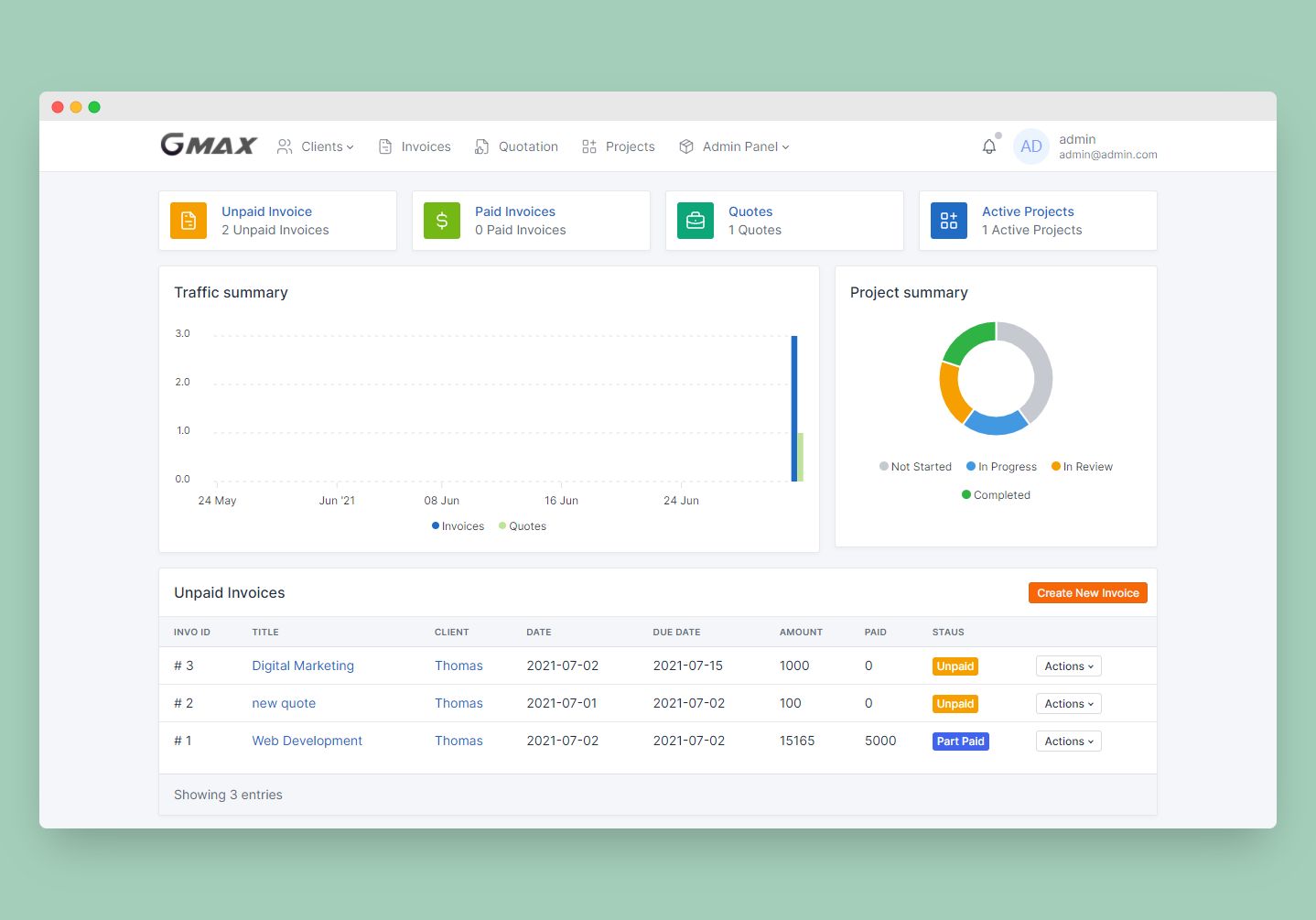
Task: Click the due date 2021-07-15 cell
Action: coord(688,666)
